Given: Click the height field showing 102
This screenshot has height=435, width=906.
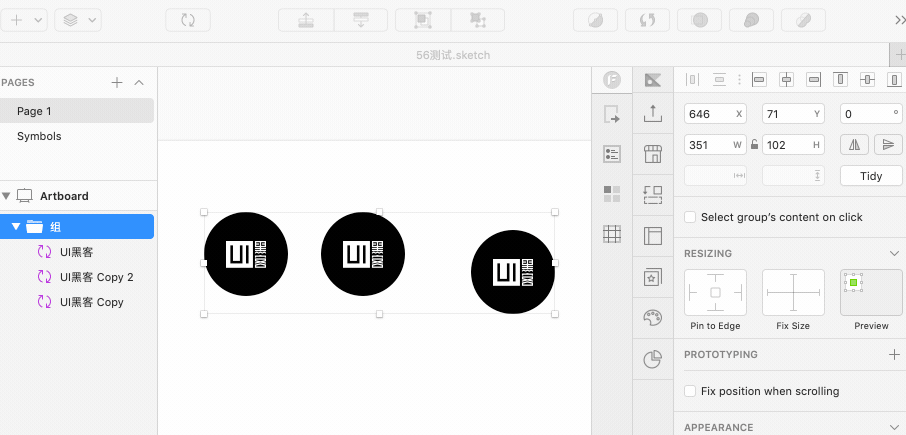Looking at the screenshot, I should [x=793, y=145].
